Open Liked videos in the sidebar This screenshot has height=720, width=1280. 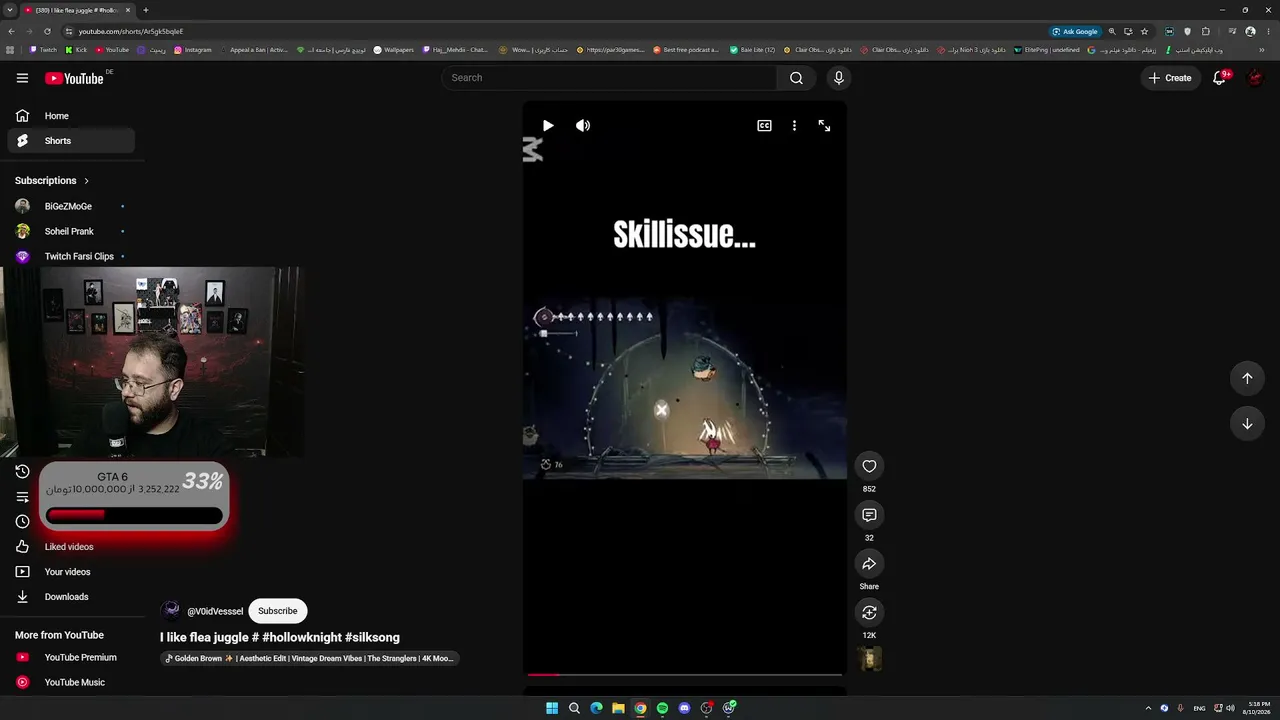tap(71, 547)
